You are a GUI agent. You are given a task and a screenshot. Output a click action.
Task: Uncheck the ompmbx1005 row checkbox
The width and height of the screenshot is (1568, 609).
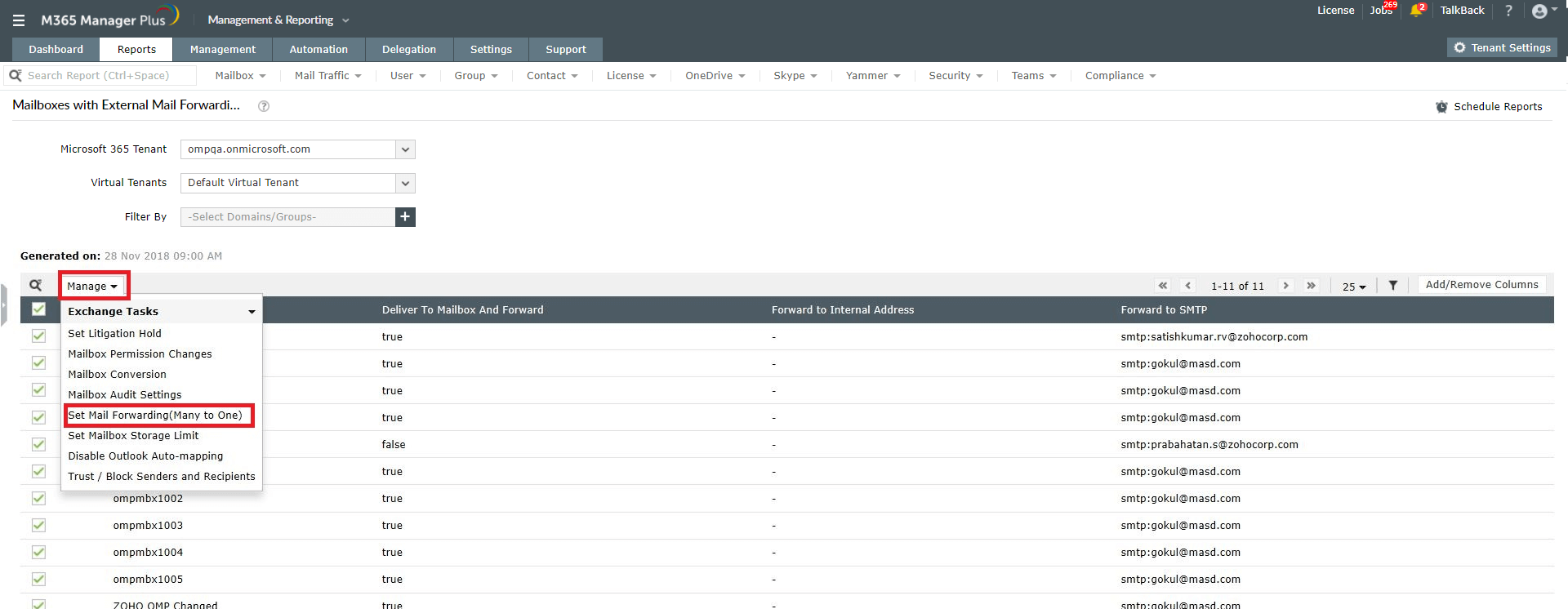(x=38, y=579)
